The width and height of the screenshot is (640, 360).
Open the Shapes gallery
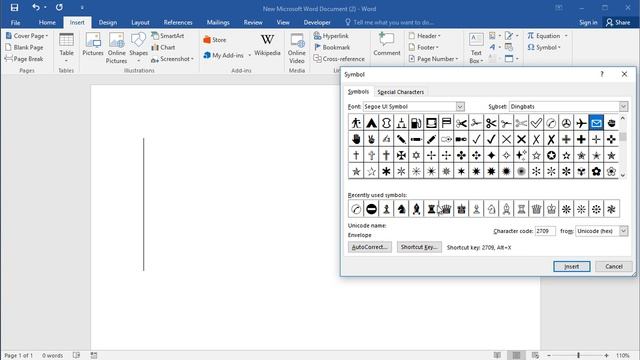click(138, 47)
